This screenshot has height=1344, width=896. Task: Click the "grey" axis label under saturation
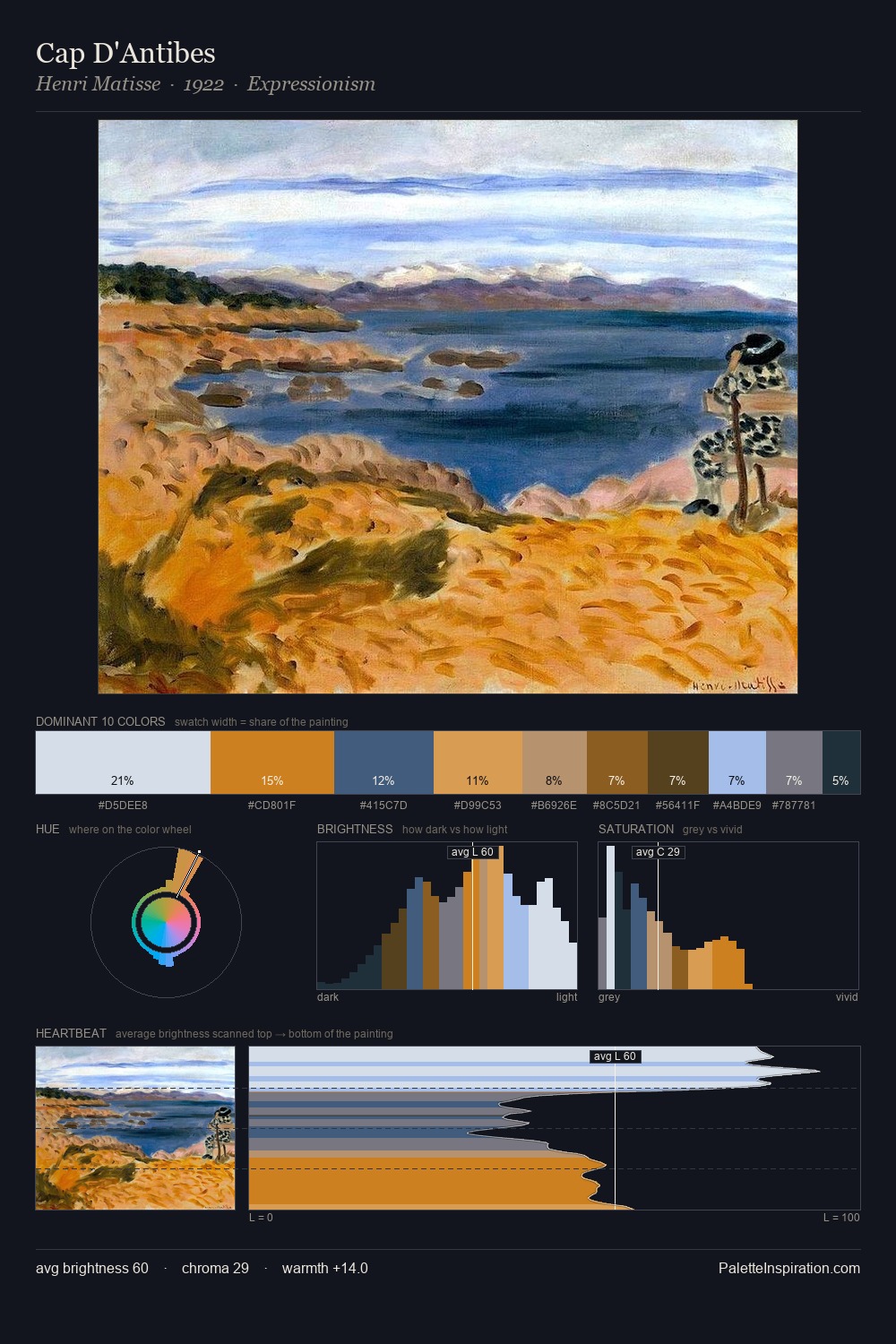[x=609, y=997]
